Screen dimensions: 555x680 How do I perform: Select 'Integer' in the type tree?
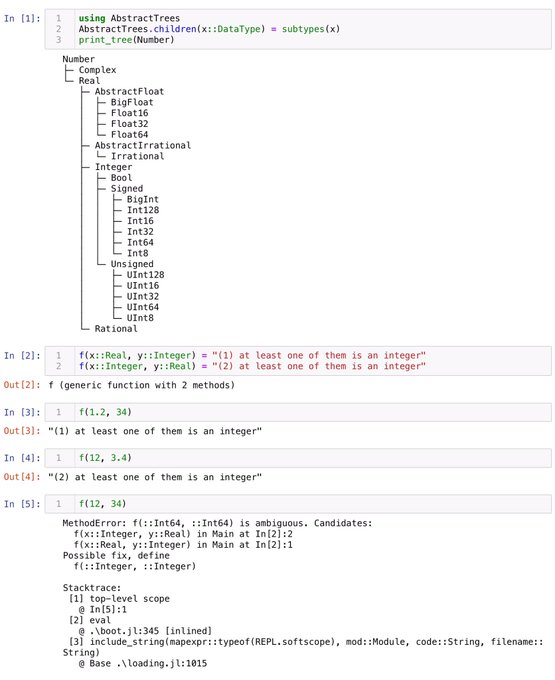coord(113,167)
